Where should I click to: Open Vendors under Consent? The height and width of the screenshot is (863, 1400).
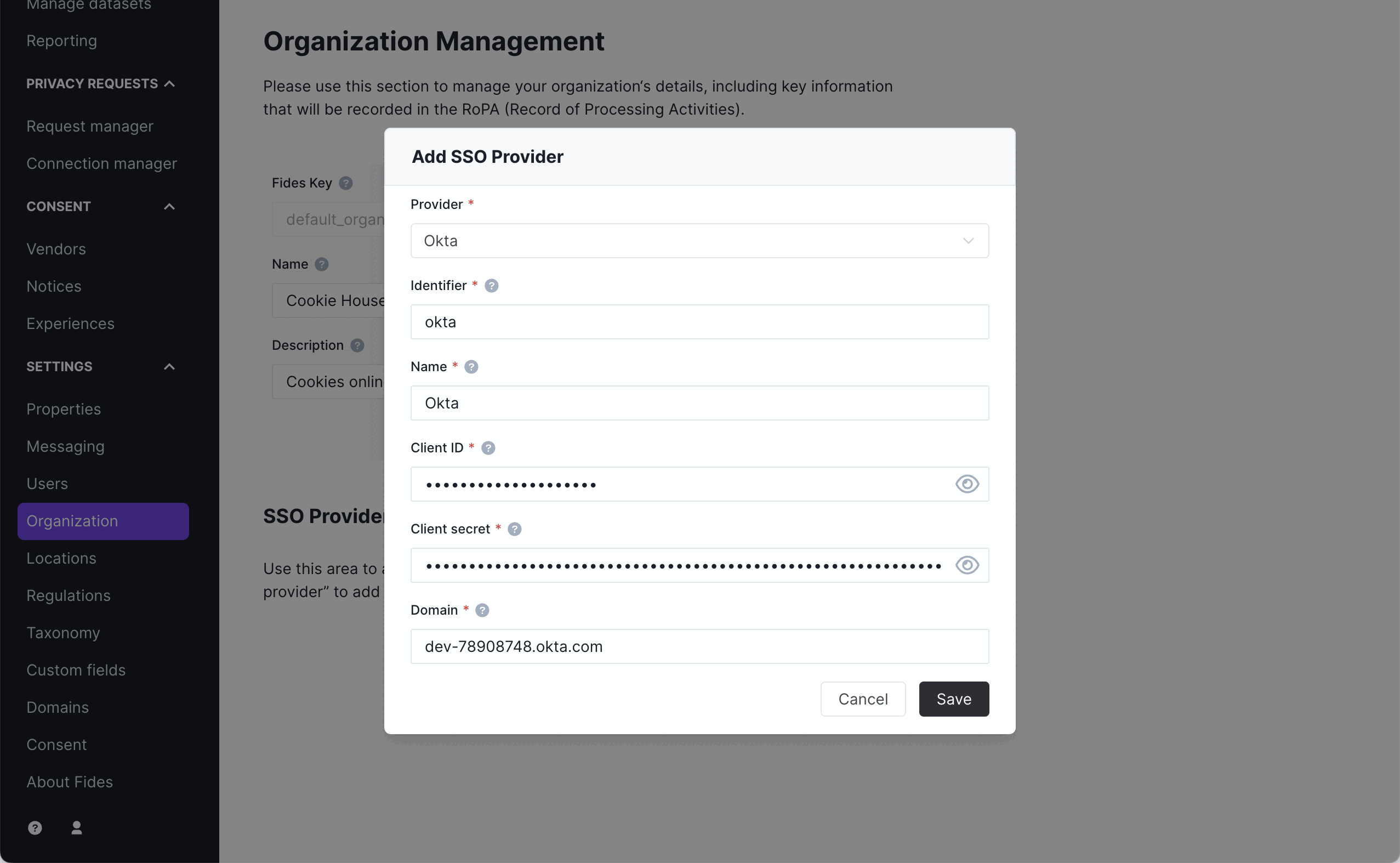[56, 249]
